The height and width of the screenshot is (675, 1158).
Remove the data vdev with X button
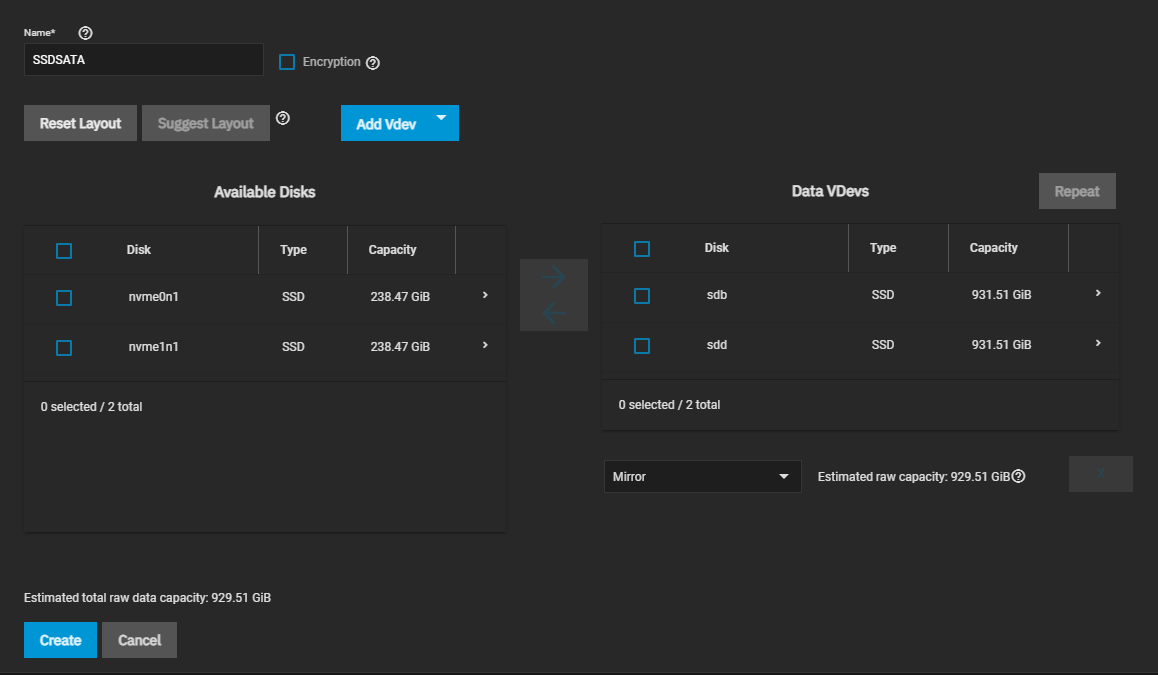[x=1100, y=473]
